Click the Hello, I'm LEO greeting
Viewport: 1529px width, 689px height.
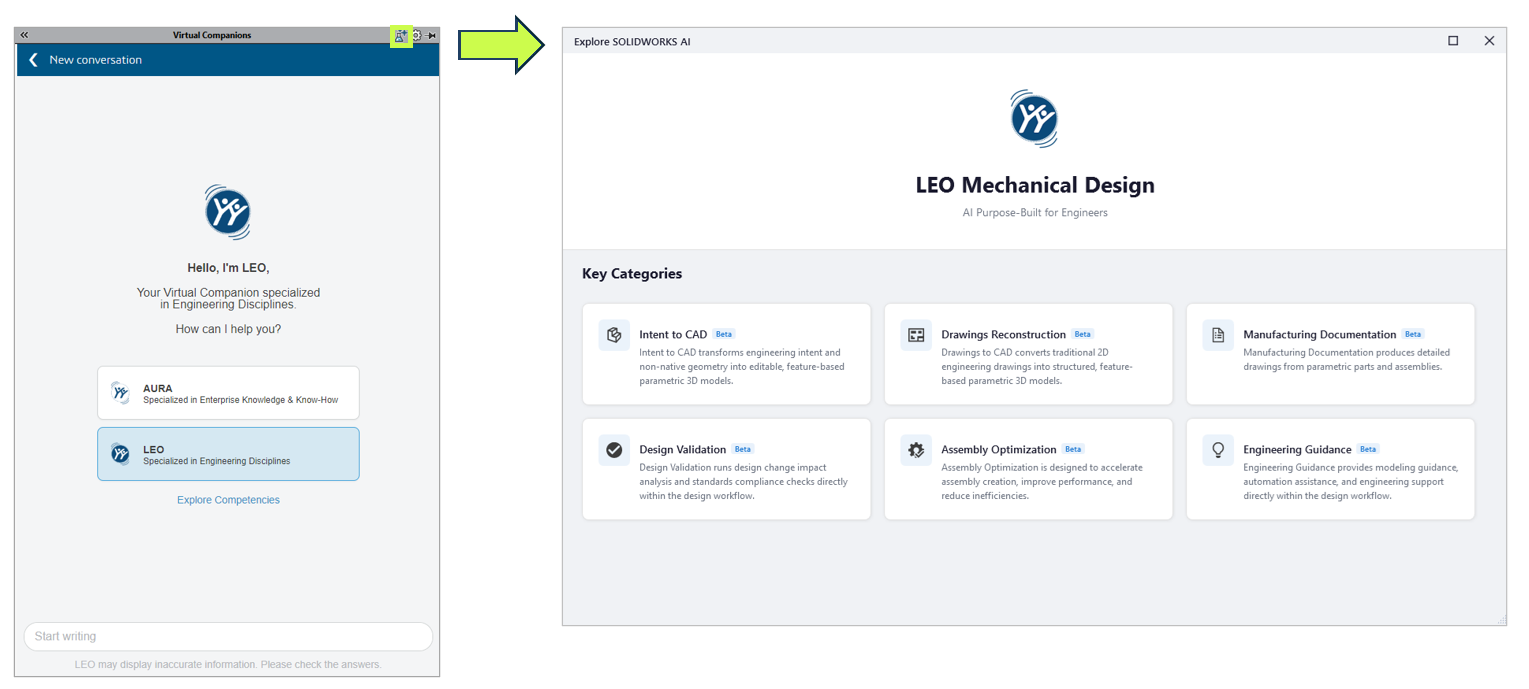228,268
